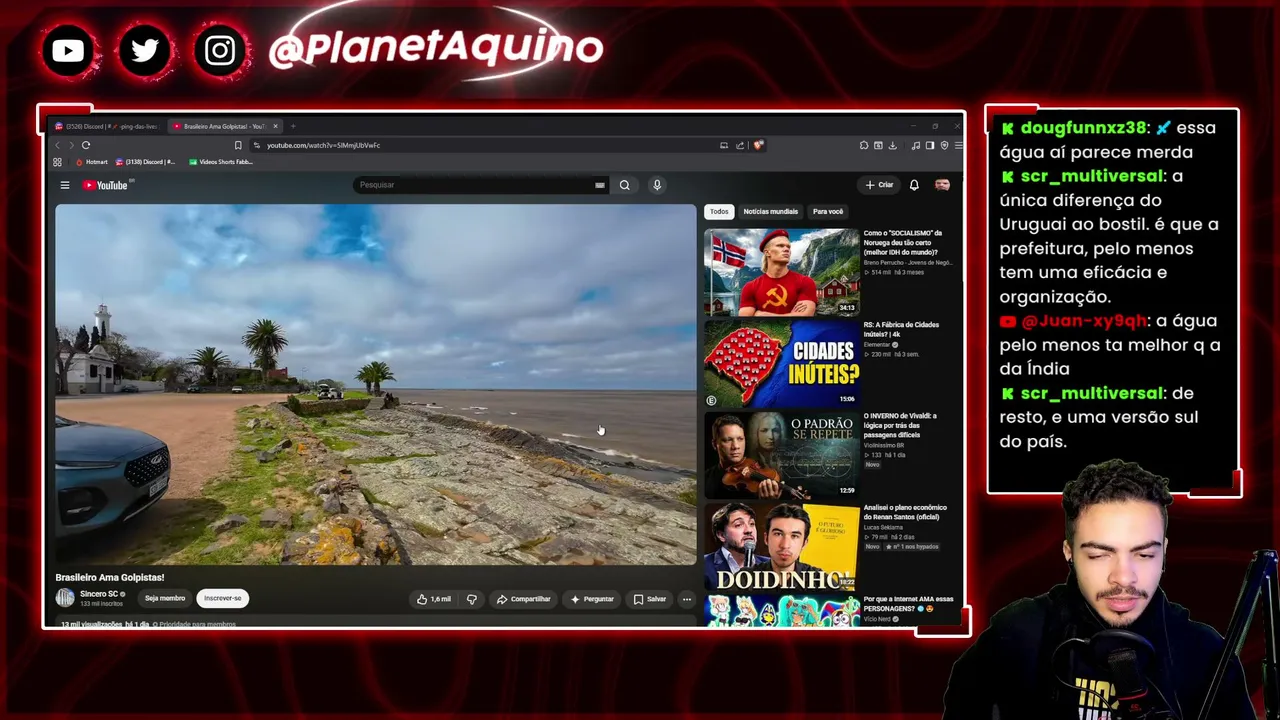1280x720 pixels.
Task: Click the Seja membro button
Action: (165, 598)
